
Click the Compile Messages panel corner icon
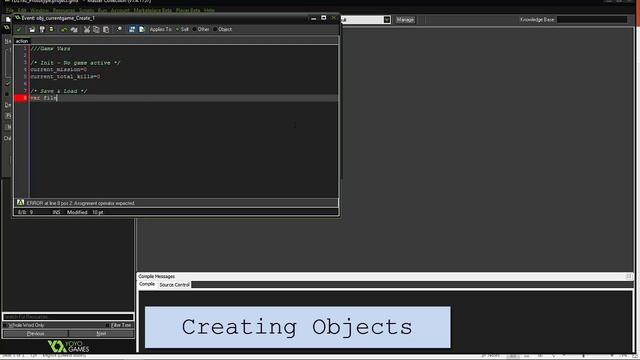tap(629, 276)
